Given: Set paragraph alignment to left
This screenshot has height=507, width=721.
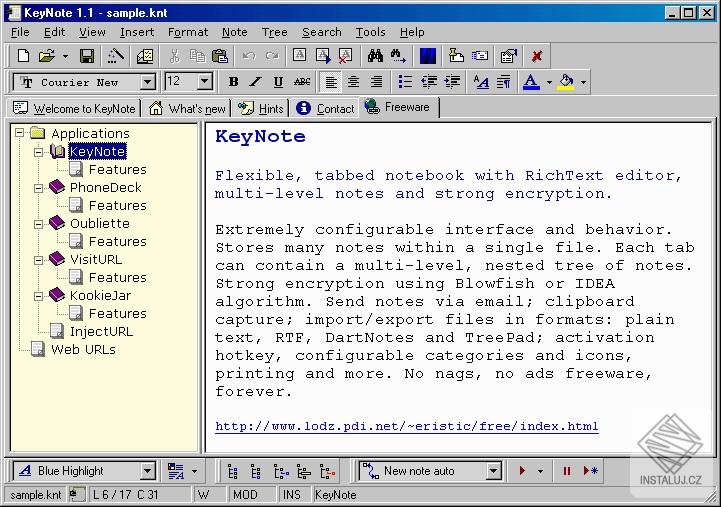Looking at the screenshot, I should coord(331,82).
